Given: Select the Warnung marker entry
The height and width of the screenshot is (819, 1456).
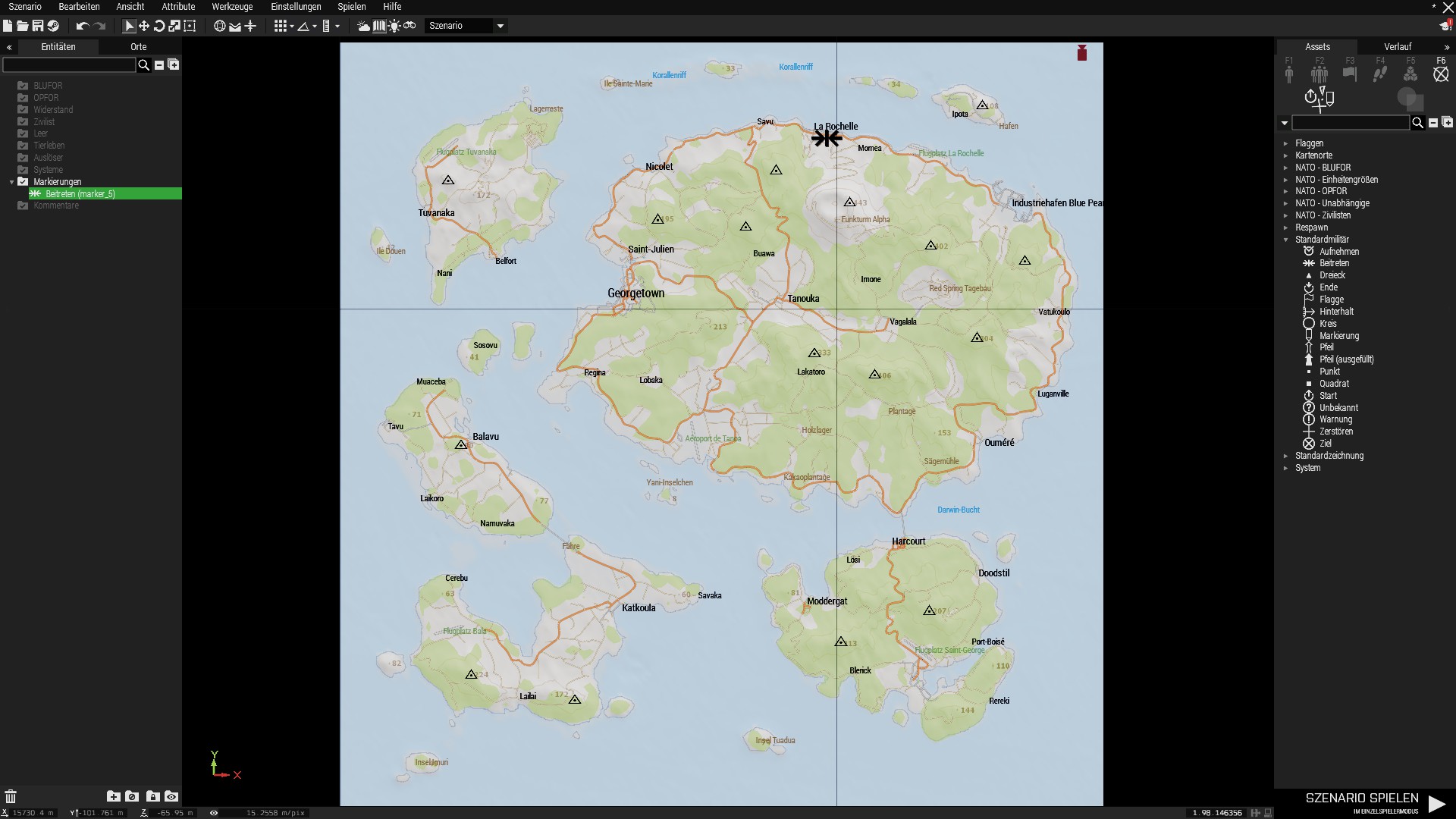Looking at the screenshot, I should pyautogui.click(x=1335, y=419).
